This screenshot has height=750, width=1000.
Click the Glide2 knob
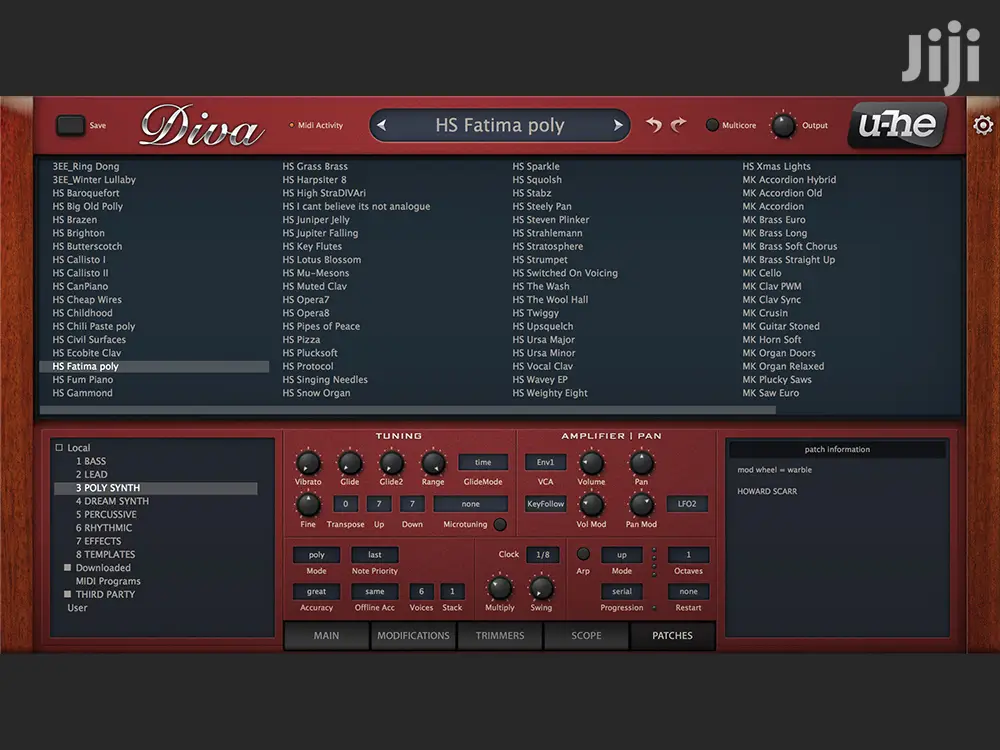(391, 464)
